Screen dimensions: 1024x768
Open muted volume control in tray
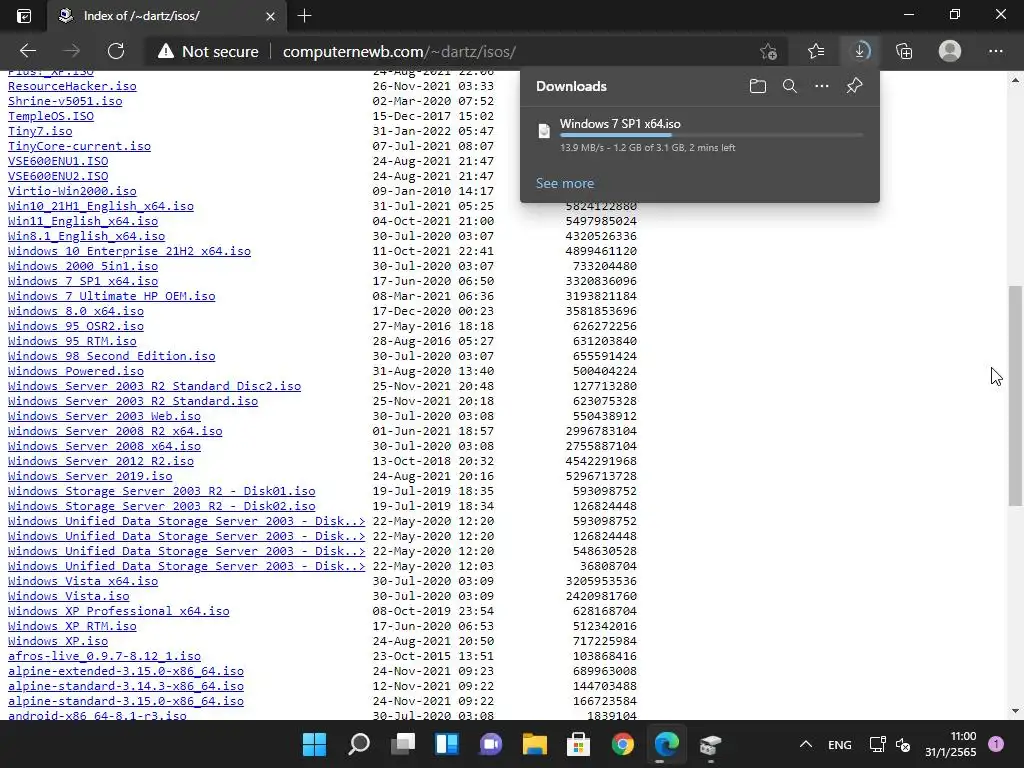tap(903, 744)
